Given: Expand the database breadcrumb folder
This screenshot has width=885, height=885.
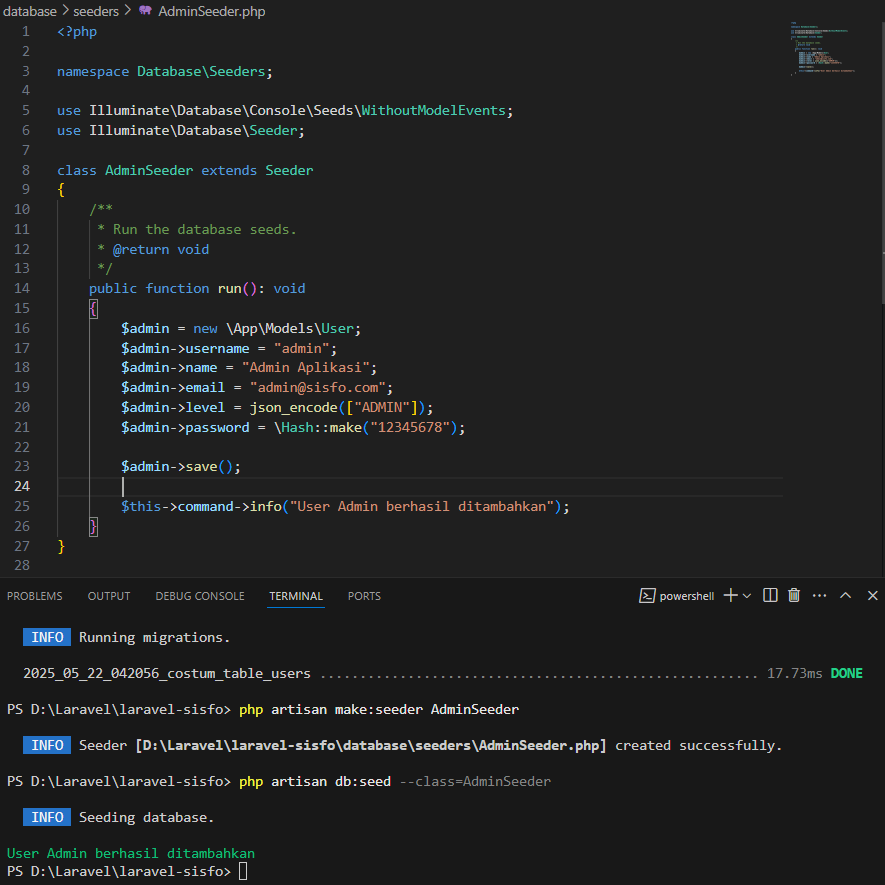Looking at the screenshot, I should (x=30, y=11).
